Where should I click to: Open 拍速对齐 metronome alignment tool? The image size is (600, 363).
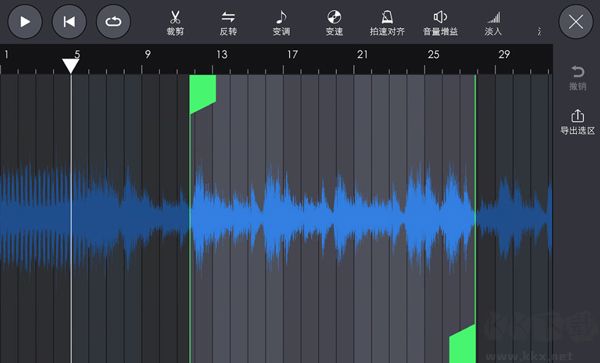click(387, 23)
